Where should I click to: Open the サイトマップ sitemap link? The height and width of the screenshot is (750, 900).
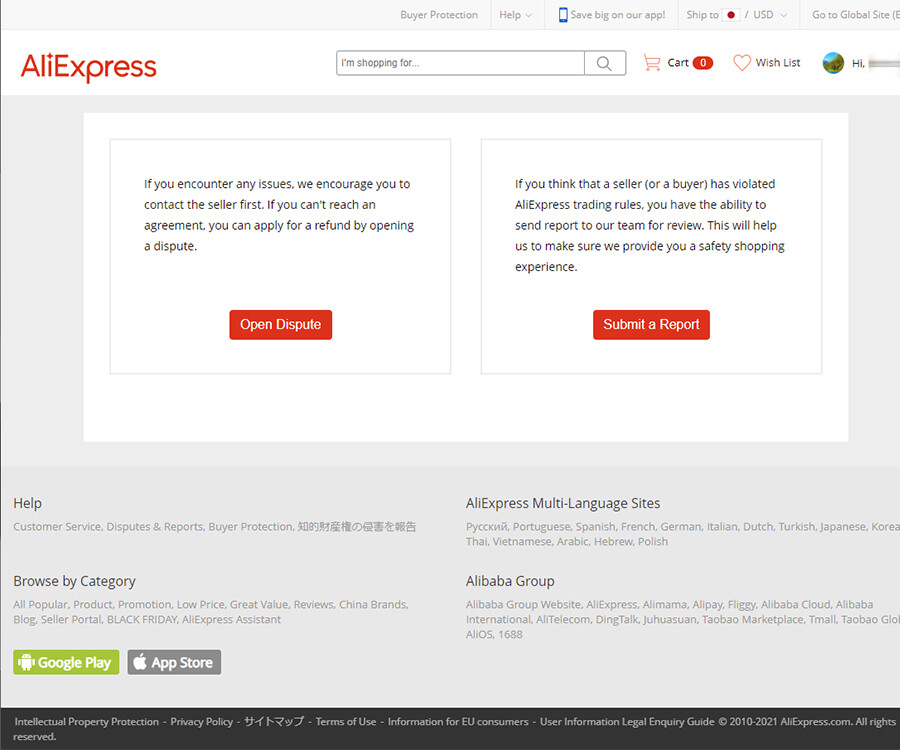tap(274, 721)
